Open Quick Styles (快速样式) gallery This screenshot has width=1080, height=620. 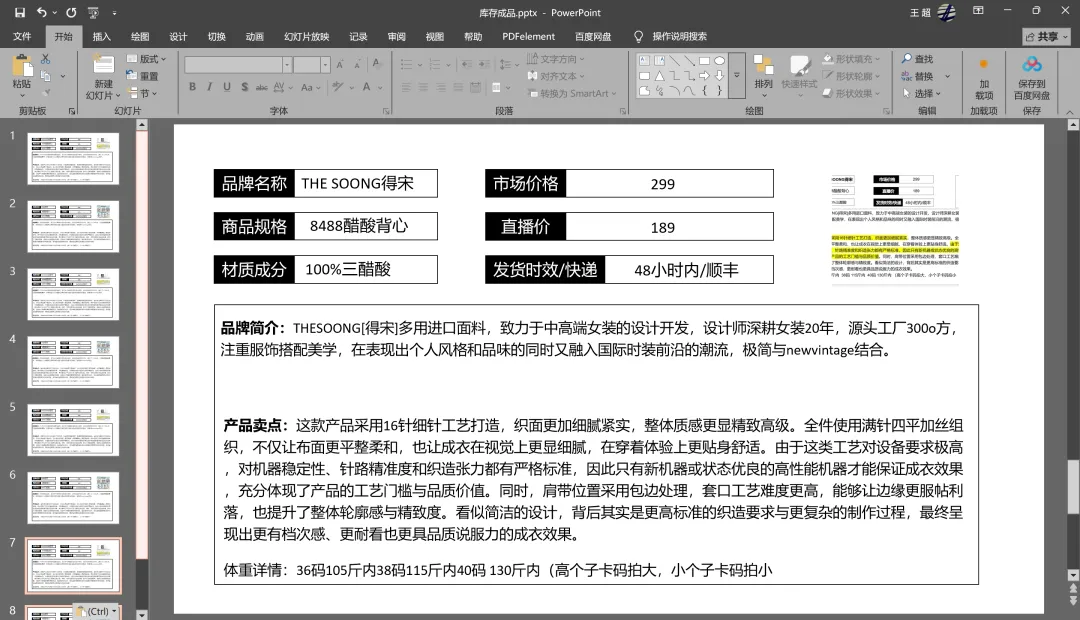click(800, 75)
